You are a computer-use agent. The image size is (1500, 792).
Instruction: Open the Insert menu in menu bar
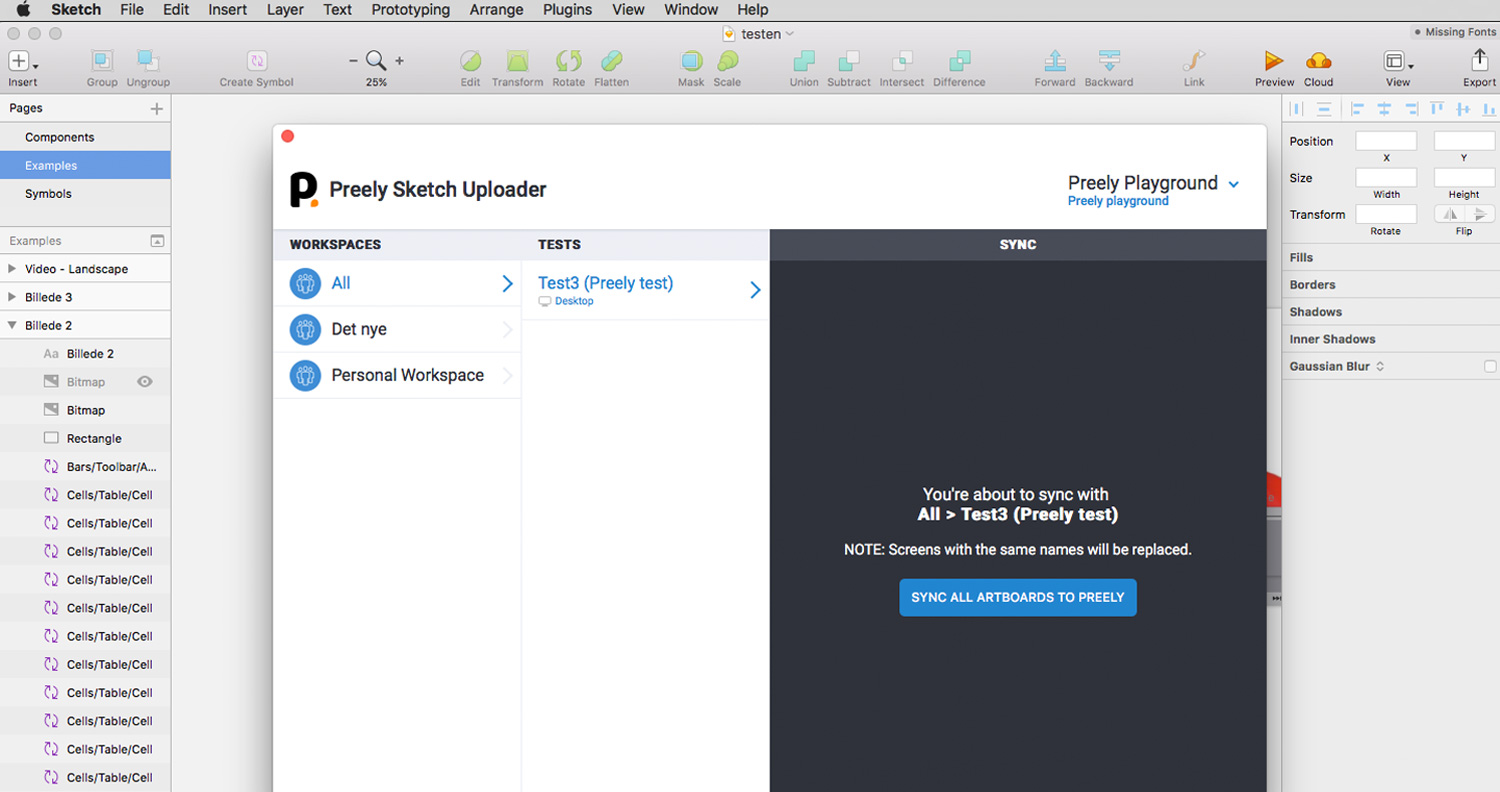point(228,10)
